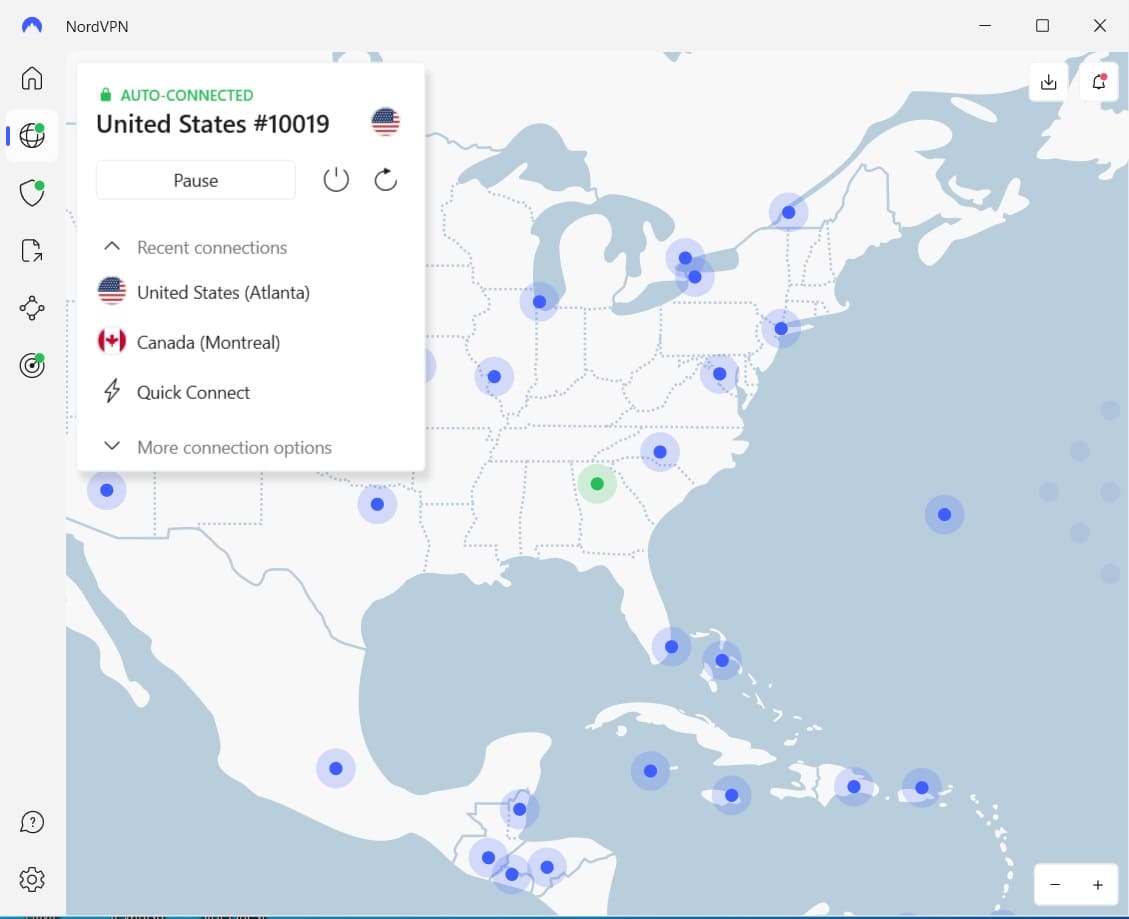
Task: Open the settings gear icon
Action: click(32, 879)
